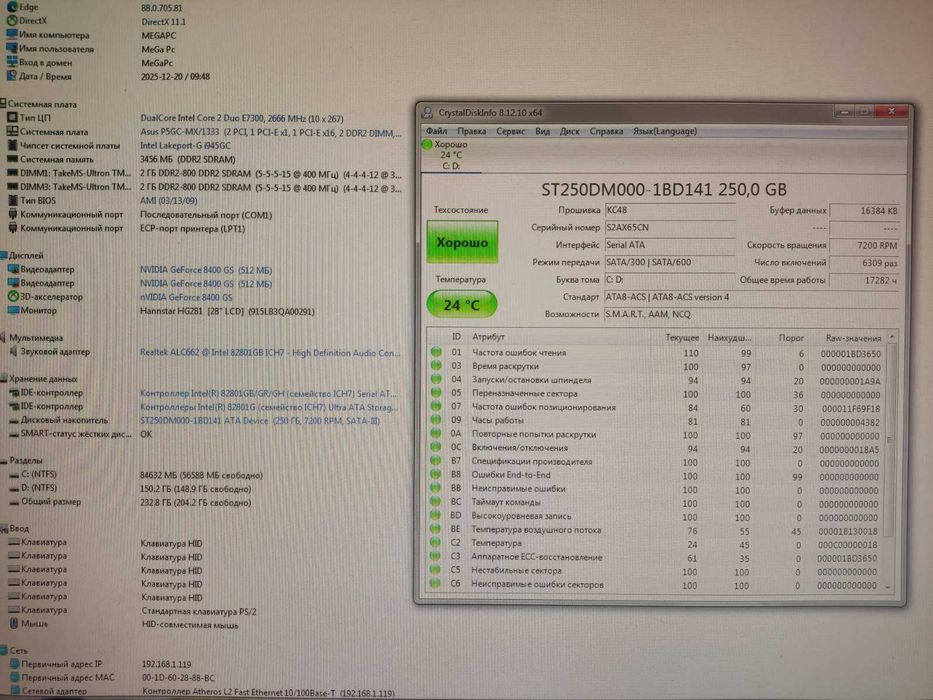Open the NVIDIA GeForce 8400 GS Видеоадаптер link, first row
Viewport: 933px width, 700px height.
coord(206,270)
